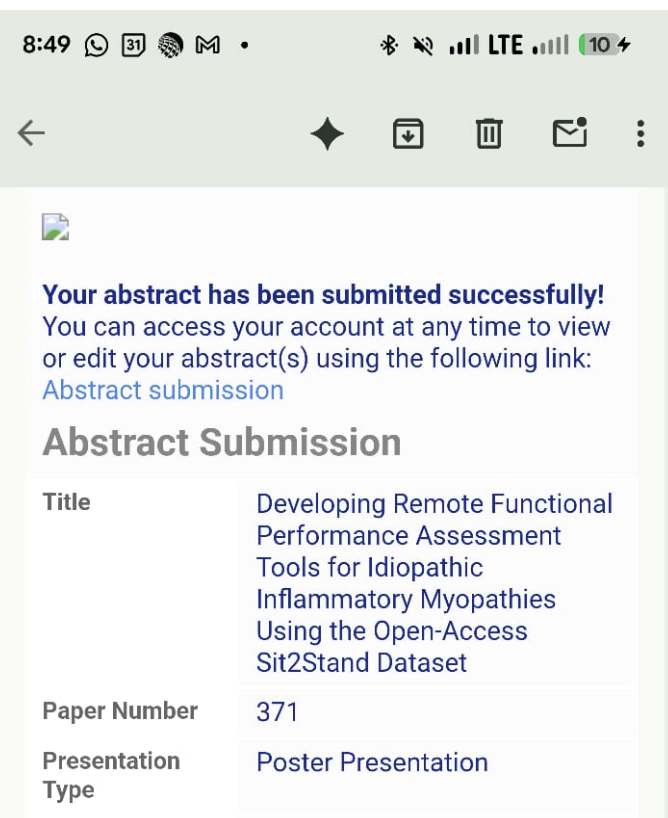Tap the "Poster Presentation" value
668x818 pixels.
coord(372,762)
